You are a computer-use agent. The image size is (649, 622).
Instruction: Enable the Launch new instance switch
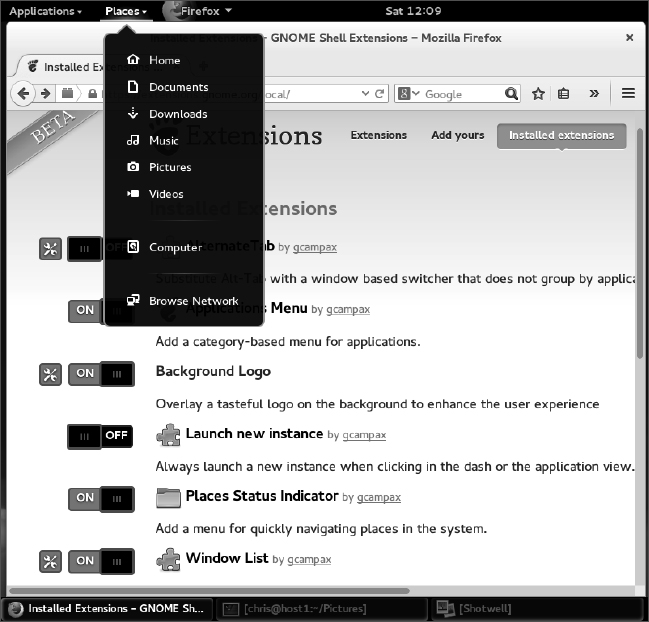tap(101, 436)
